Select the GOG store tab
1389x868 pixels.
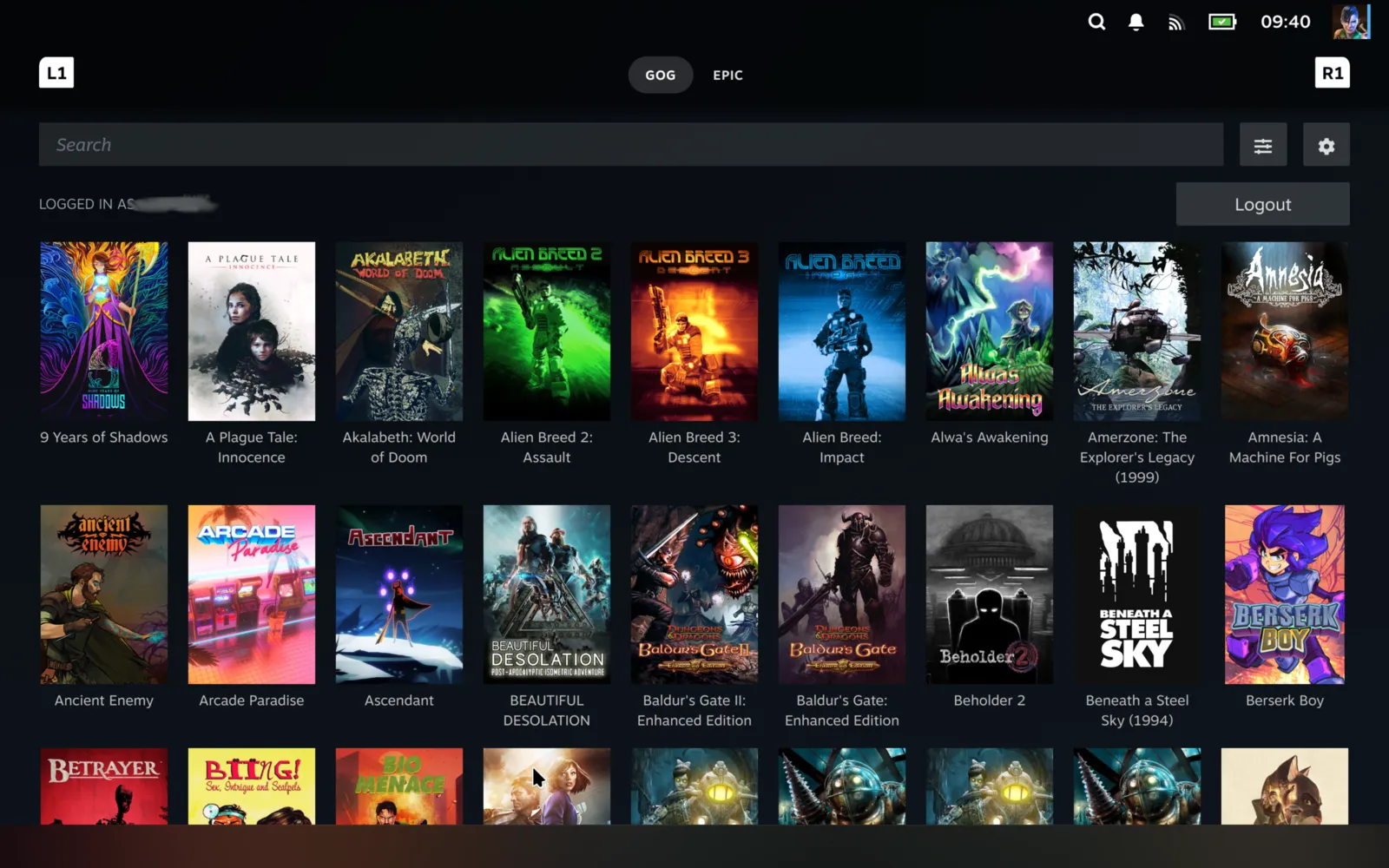pos(660,75)
